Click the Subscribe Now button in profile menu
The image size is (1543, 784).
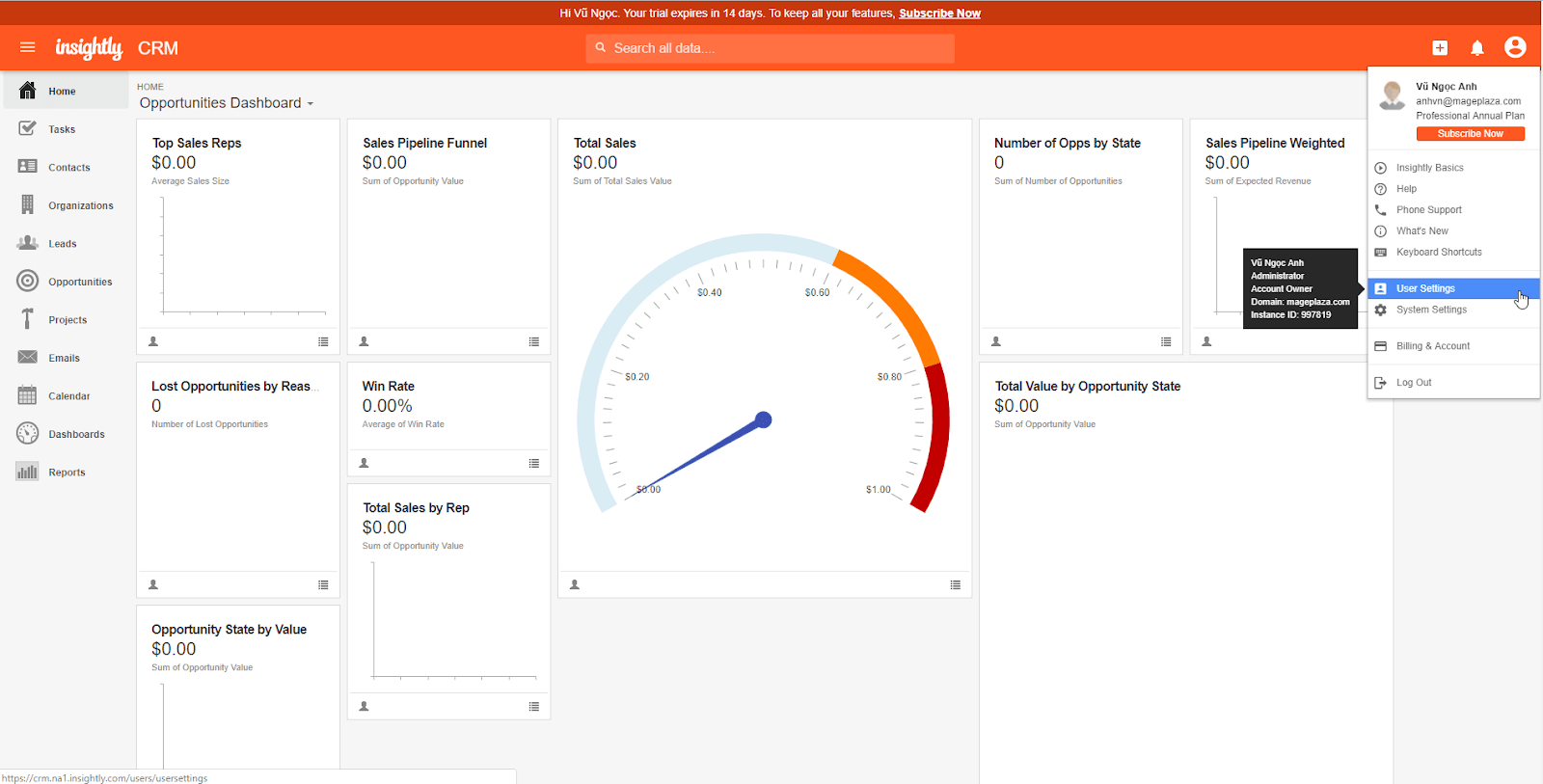point(1470,134)
